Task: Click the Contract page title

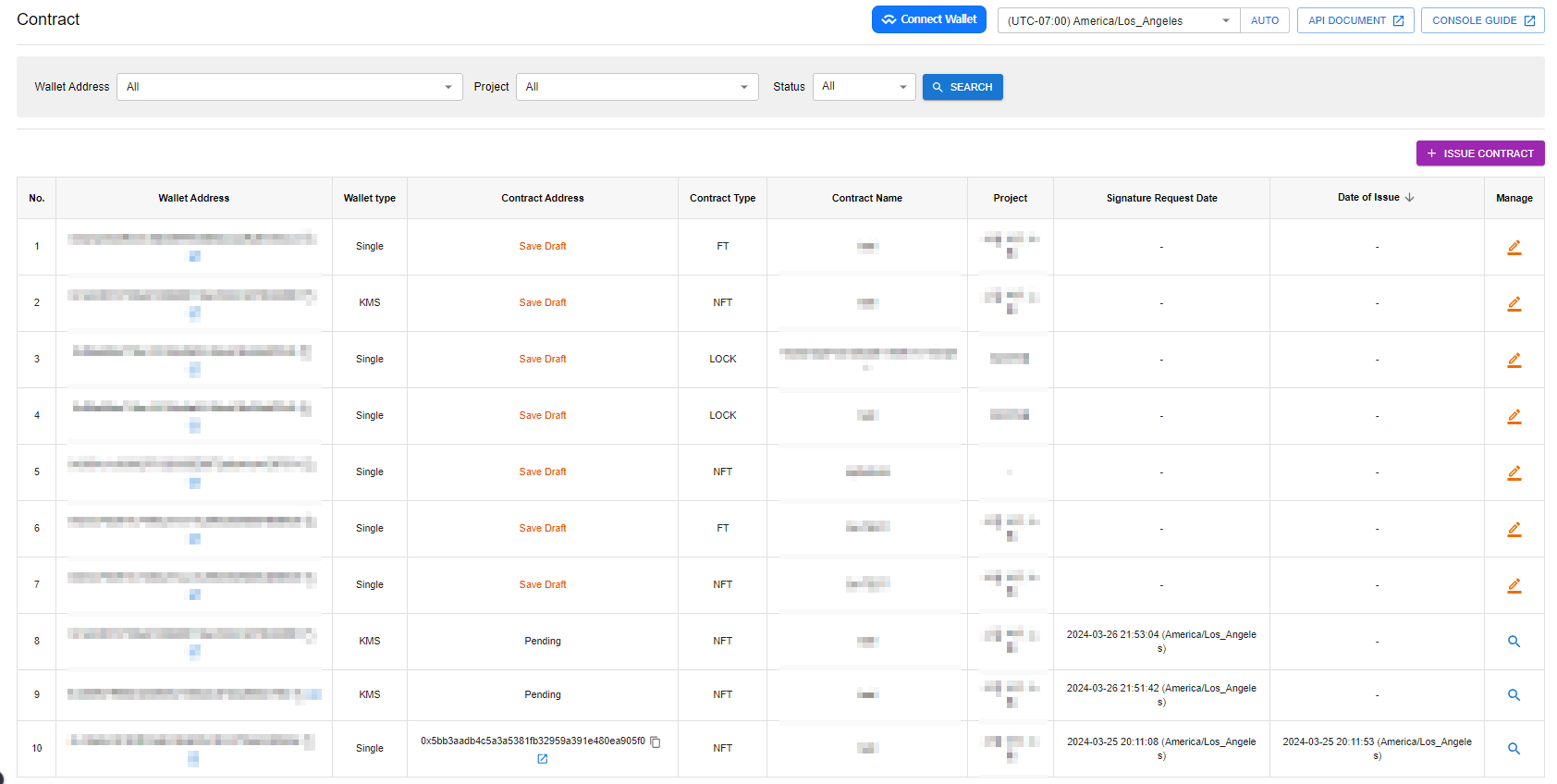Action: coord(48,19)
